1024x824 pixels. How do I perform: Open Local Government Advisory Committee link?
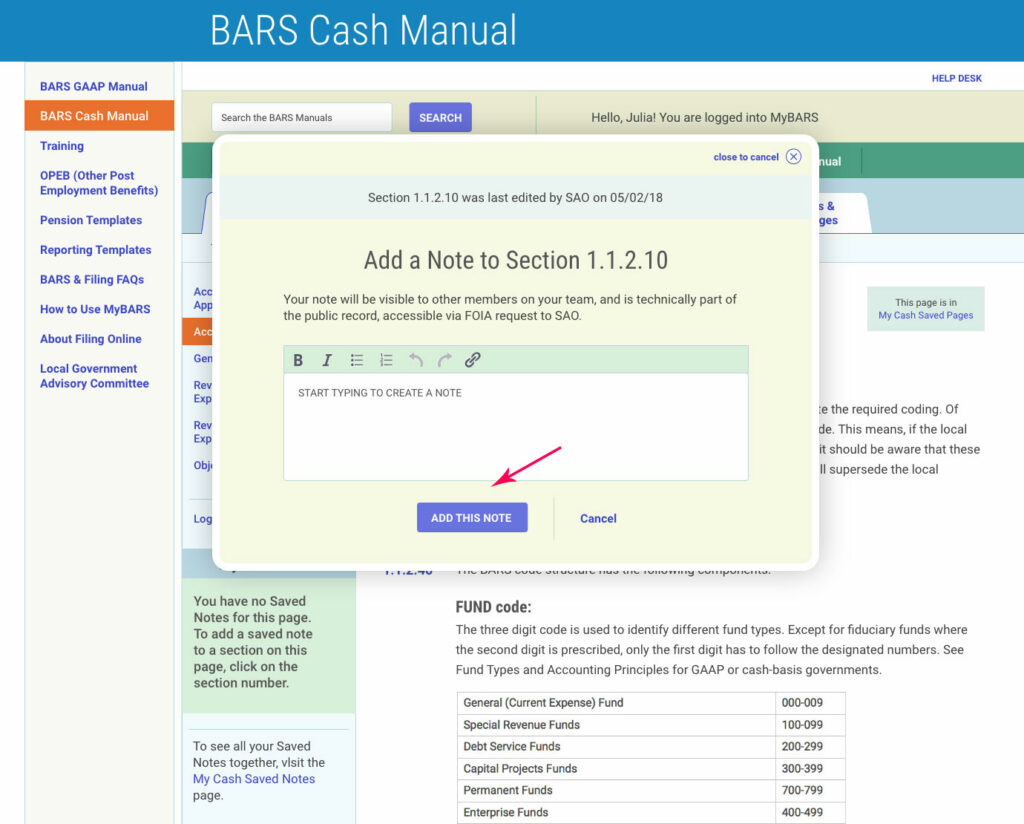[x=95, y=376]
